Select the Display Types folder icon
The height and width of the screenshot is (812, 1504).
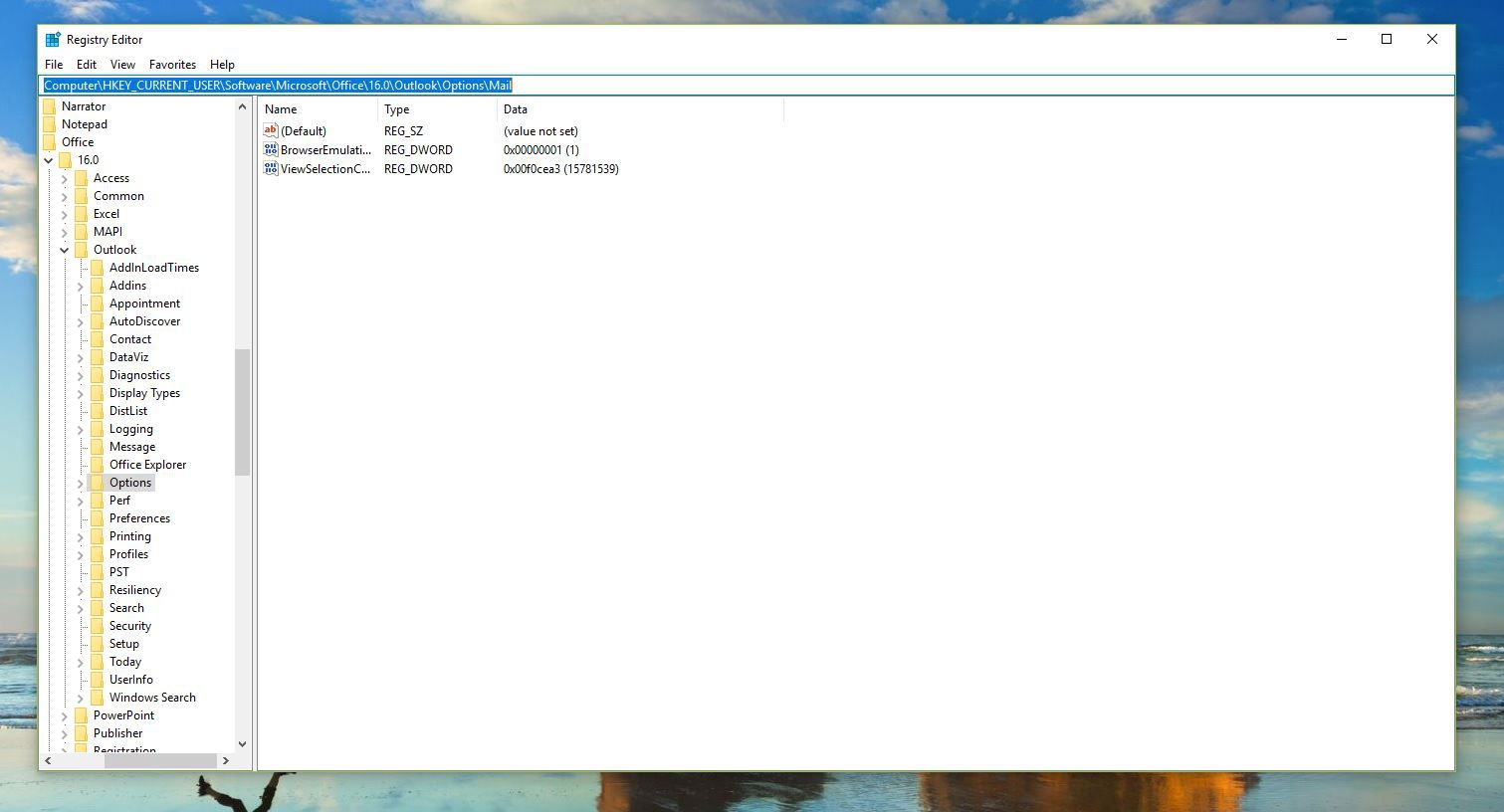click(97, 393)
